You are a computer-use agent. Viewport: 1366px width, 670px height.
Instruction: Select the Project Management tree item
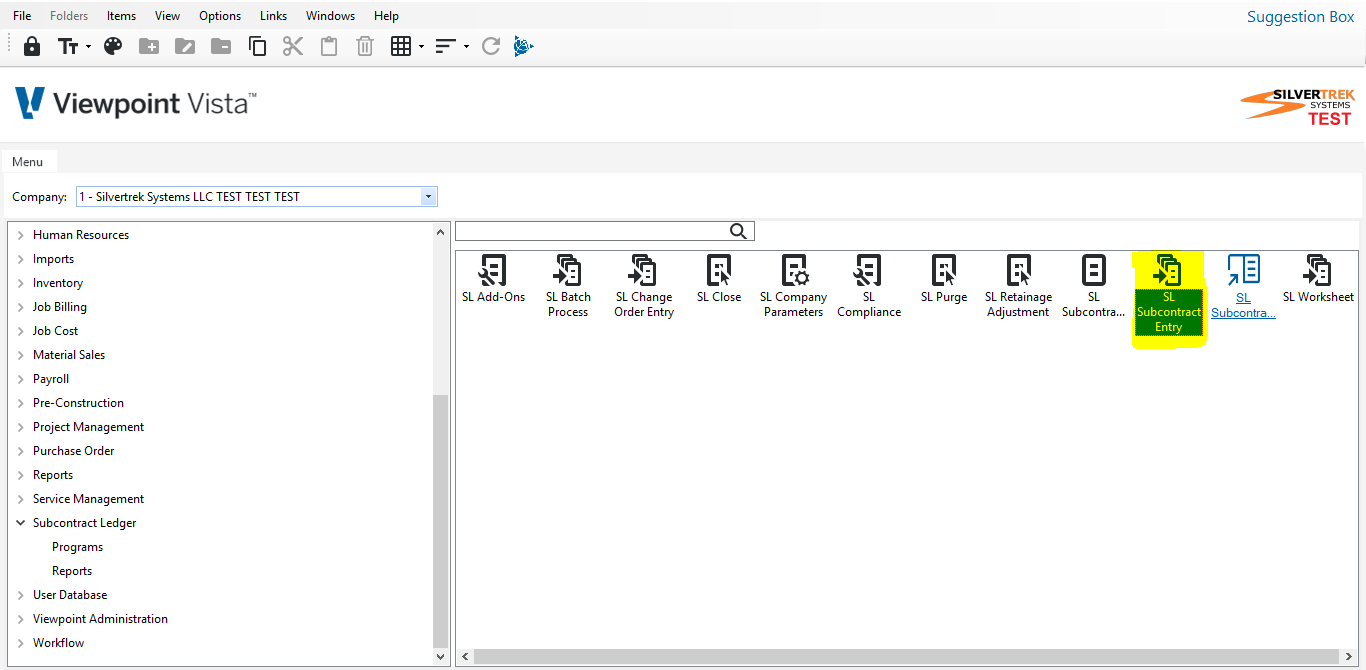88,427
